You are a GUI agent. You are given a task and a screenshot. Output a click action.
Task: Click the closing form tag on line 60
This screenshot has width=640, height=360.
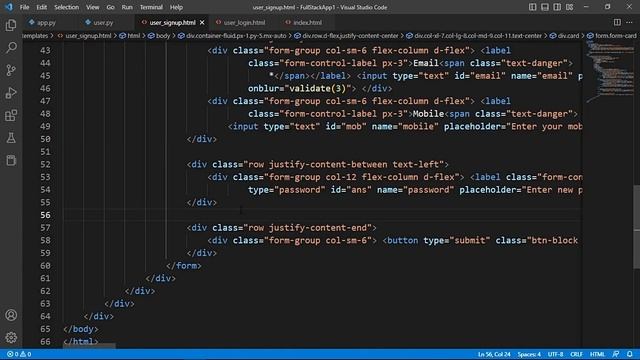pyautogui.click(x=184, y=266)
